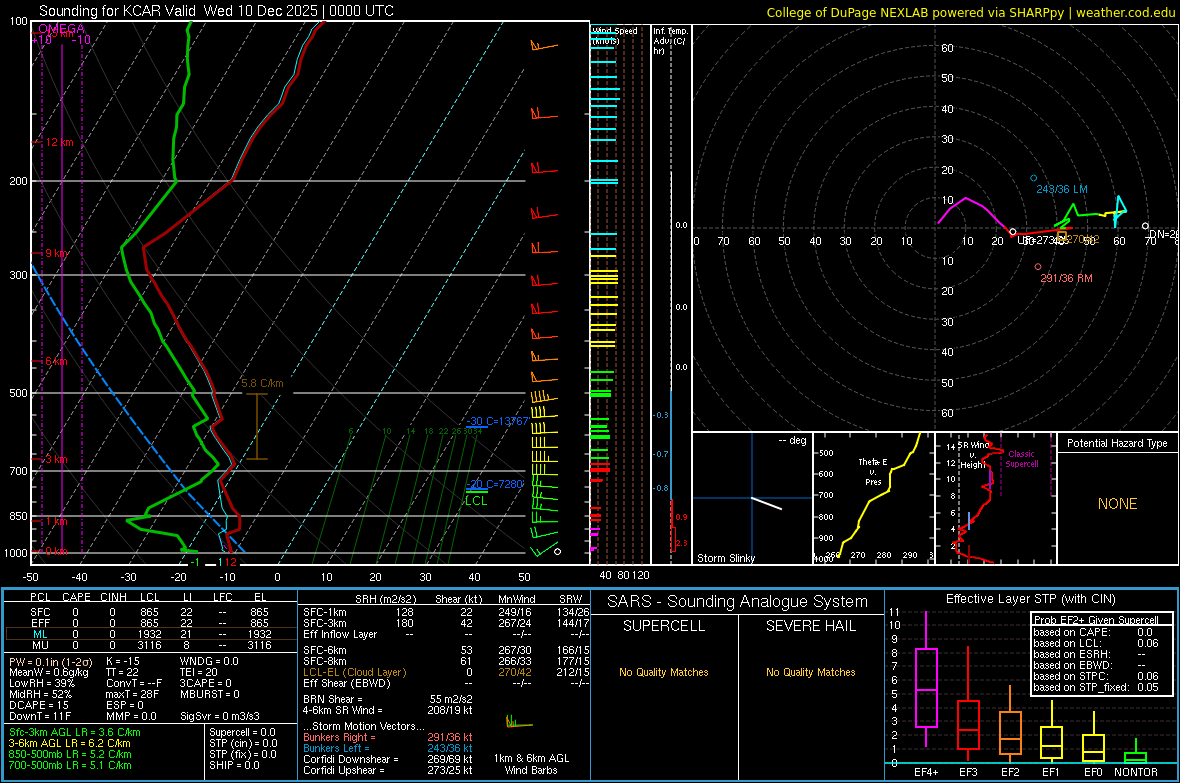Click the Wind Speed (knots) panel header
The image size is (1180, 783).
click(x=615, y=35)
